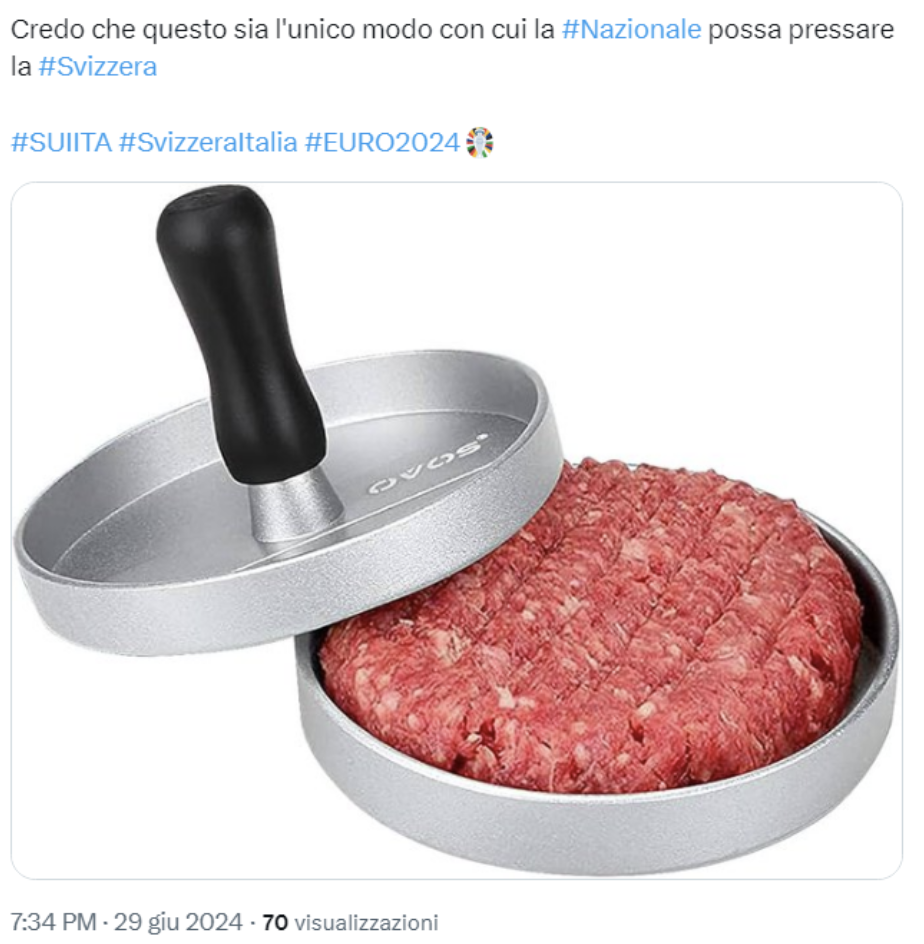924x944 pixels.
Task: Open the burger press photo attachment
Action: coord(456,530)
